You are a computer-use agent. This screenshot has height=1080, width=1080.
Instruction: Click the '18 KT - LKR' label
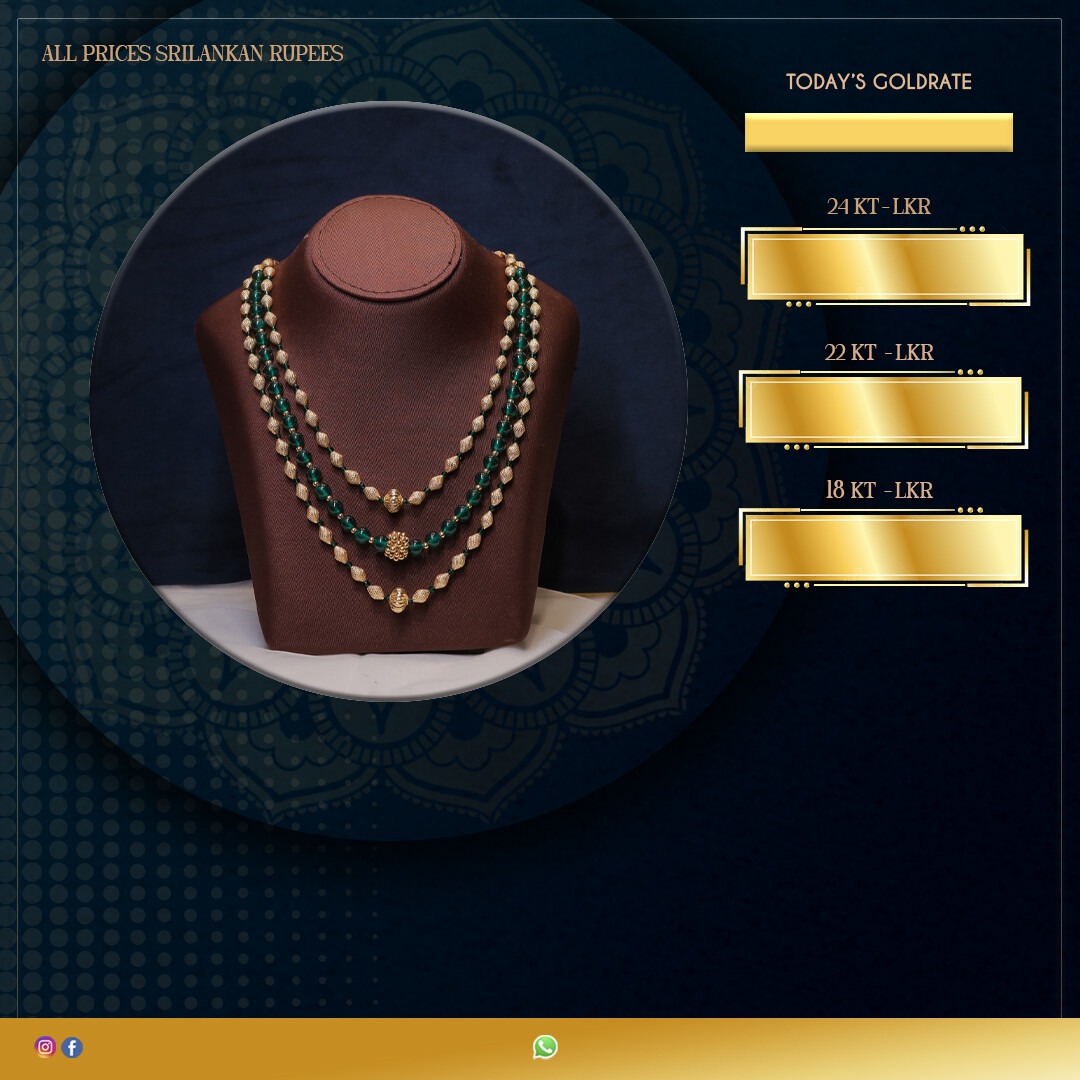pyautogui.click(x=879, y=490)
